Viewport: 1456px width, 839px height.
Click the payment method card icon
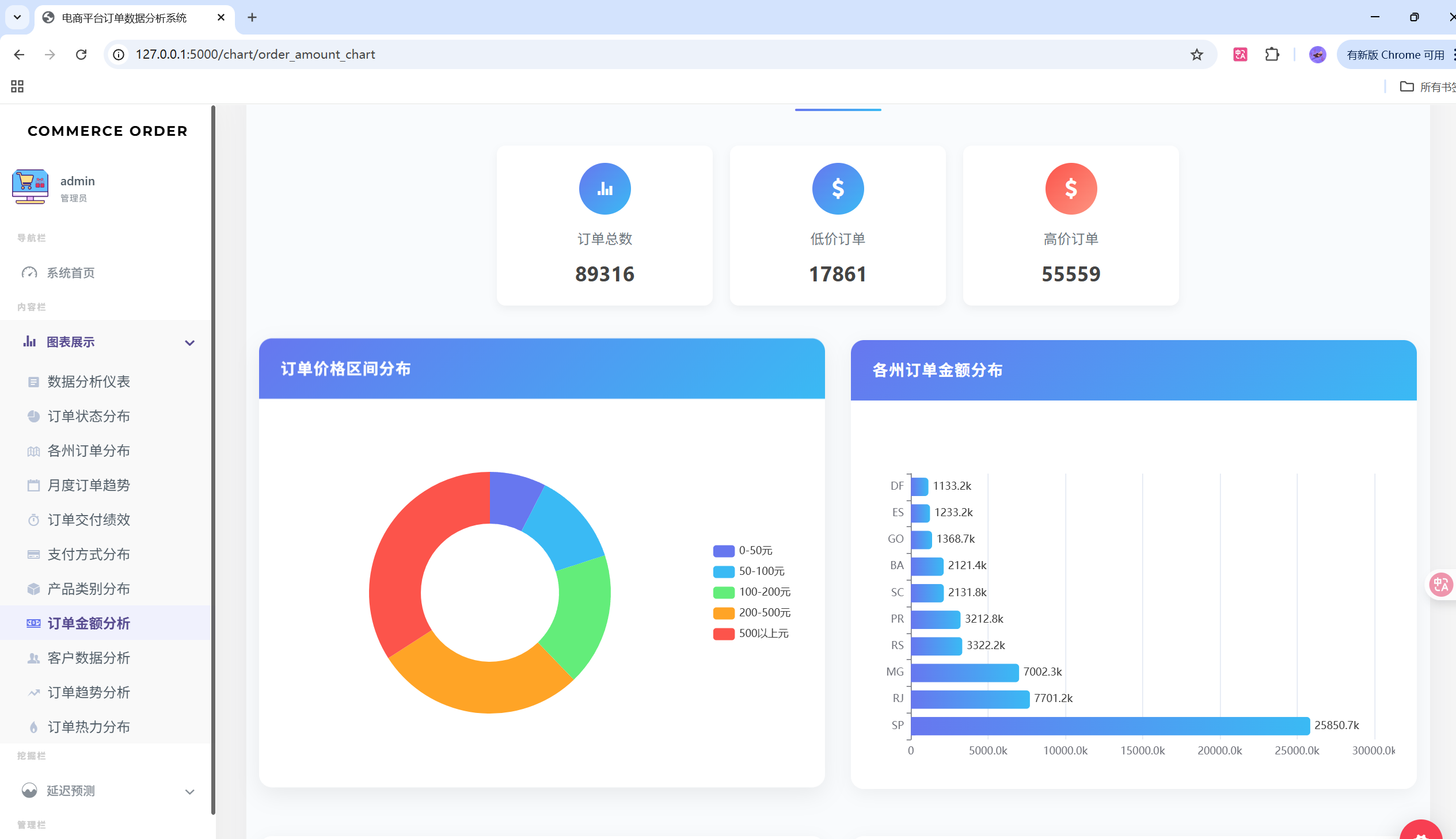tap(33, 554)
